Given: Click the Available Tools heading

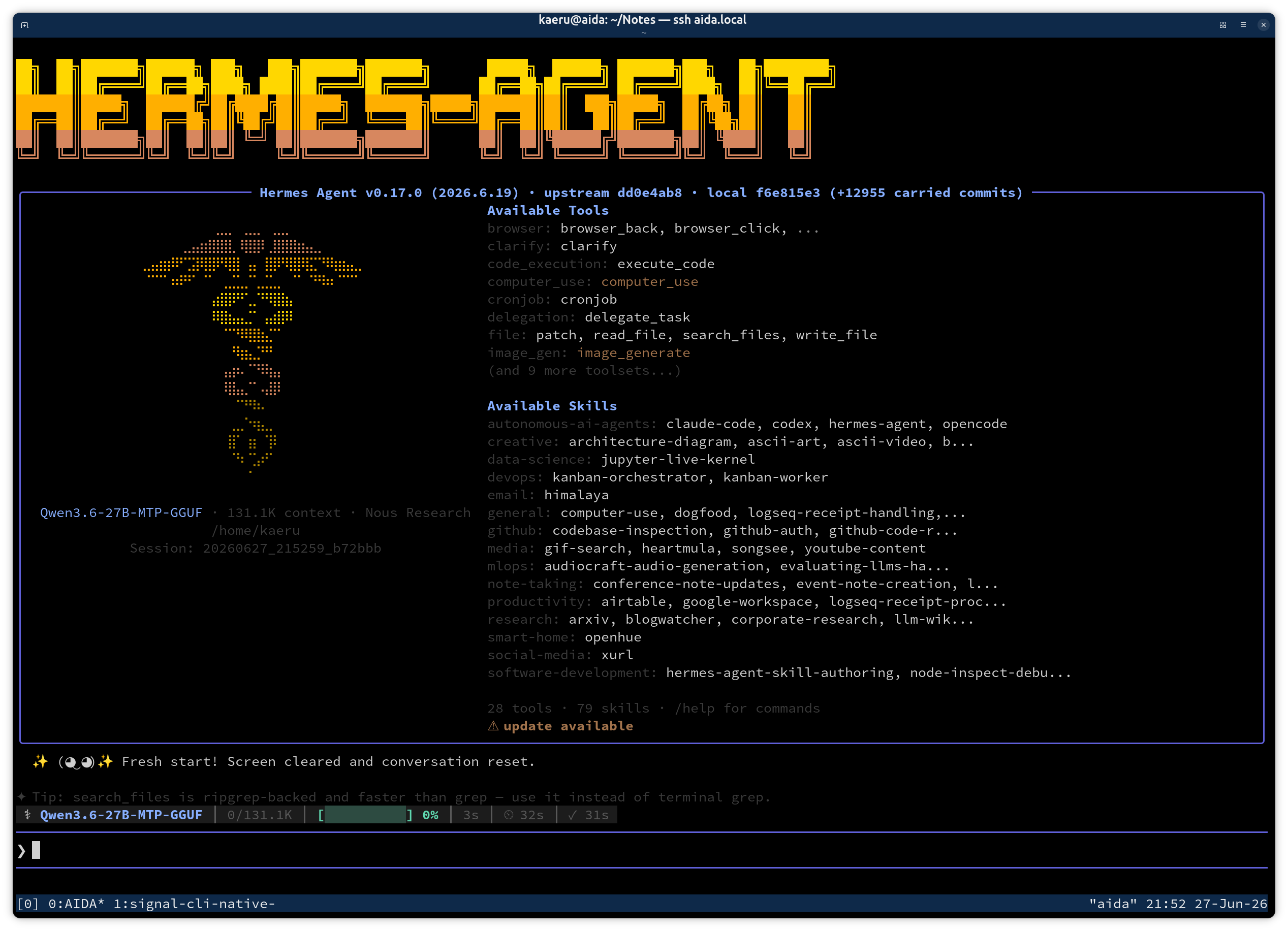Looking at the screenshot, I should tap(548, 211).
